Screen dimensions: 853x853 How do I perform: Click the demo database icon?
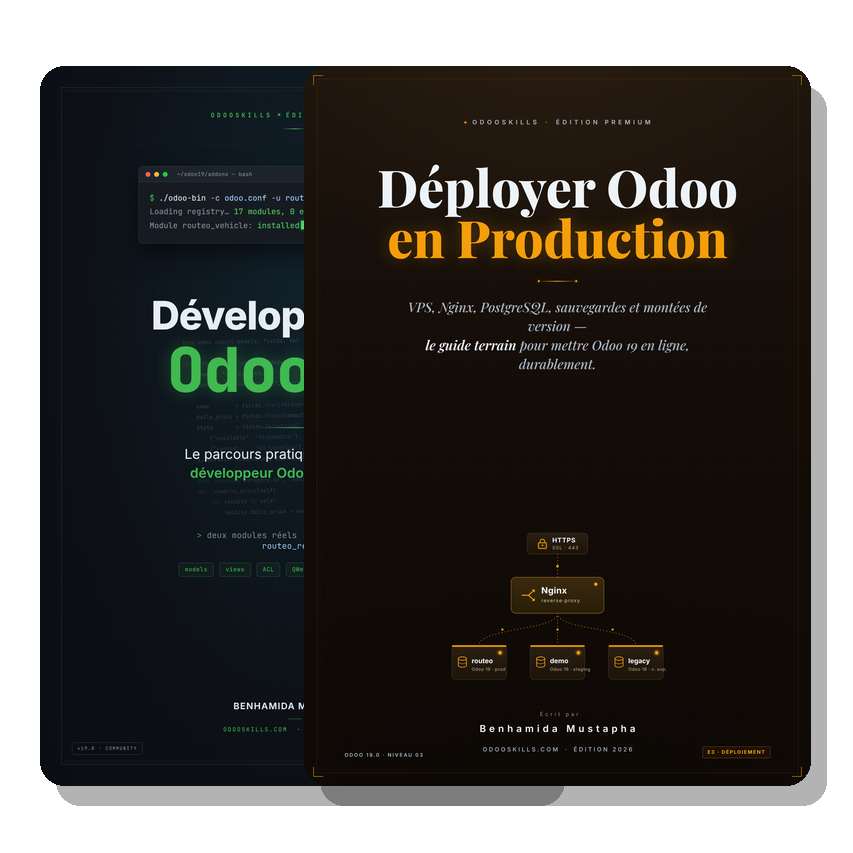point(540,662)
